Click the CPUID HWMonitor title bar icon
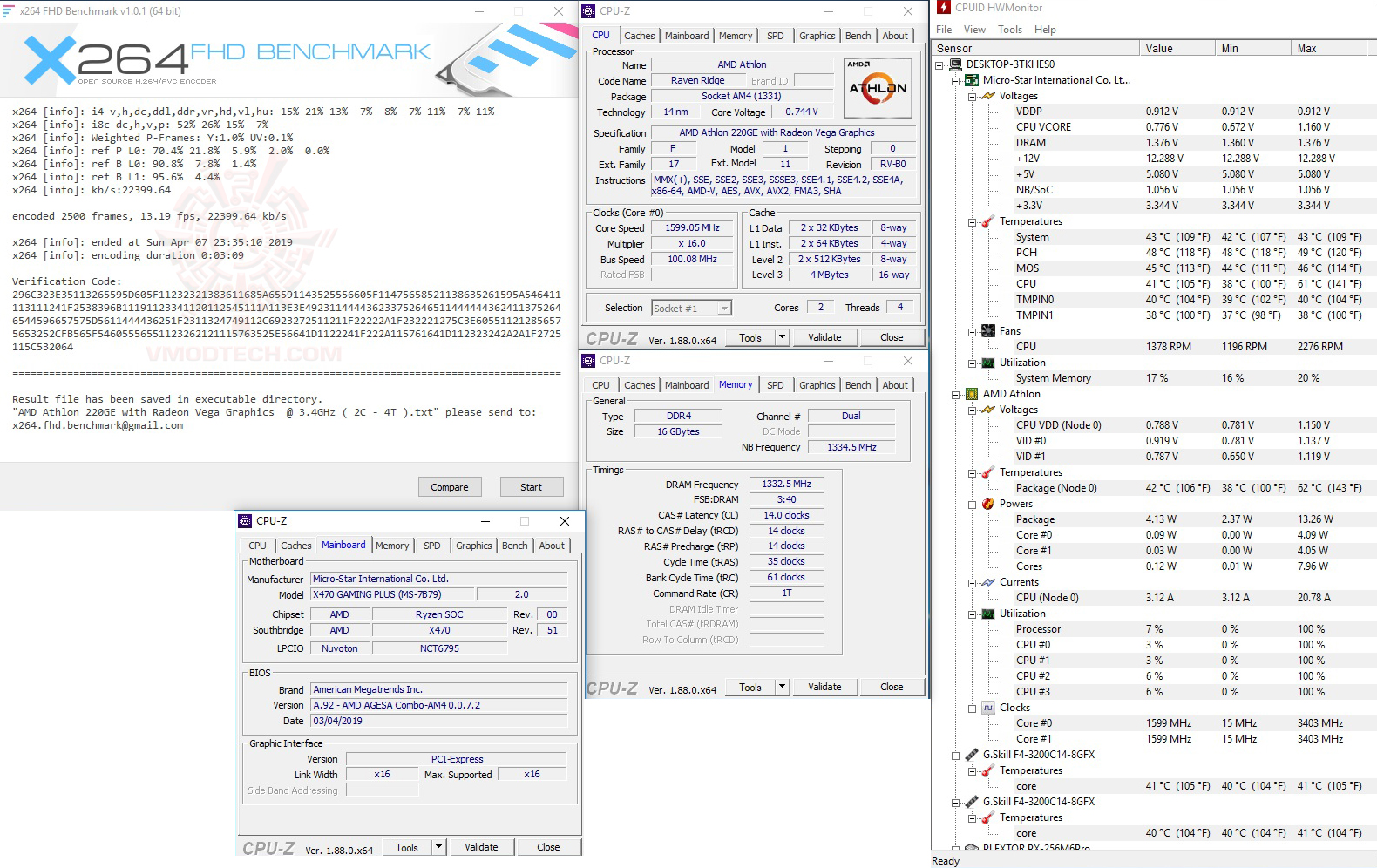This screenshot has width=1377, height=868. click(944, 8)
